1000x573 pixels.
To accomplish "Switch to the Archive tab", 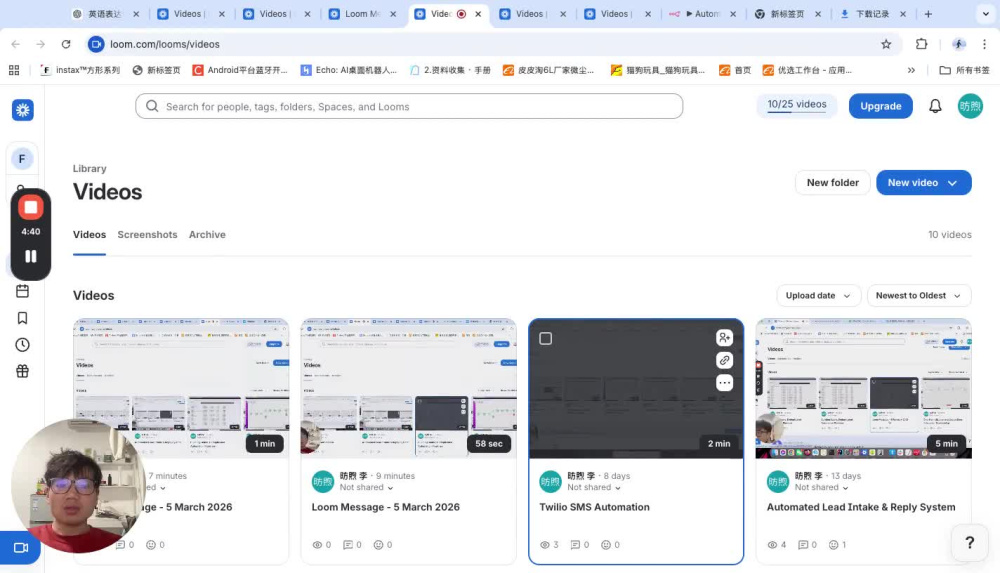I will 207,234.
